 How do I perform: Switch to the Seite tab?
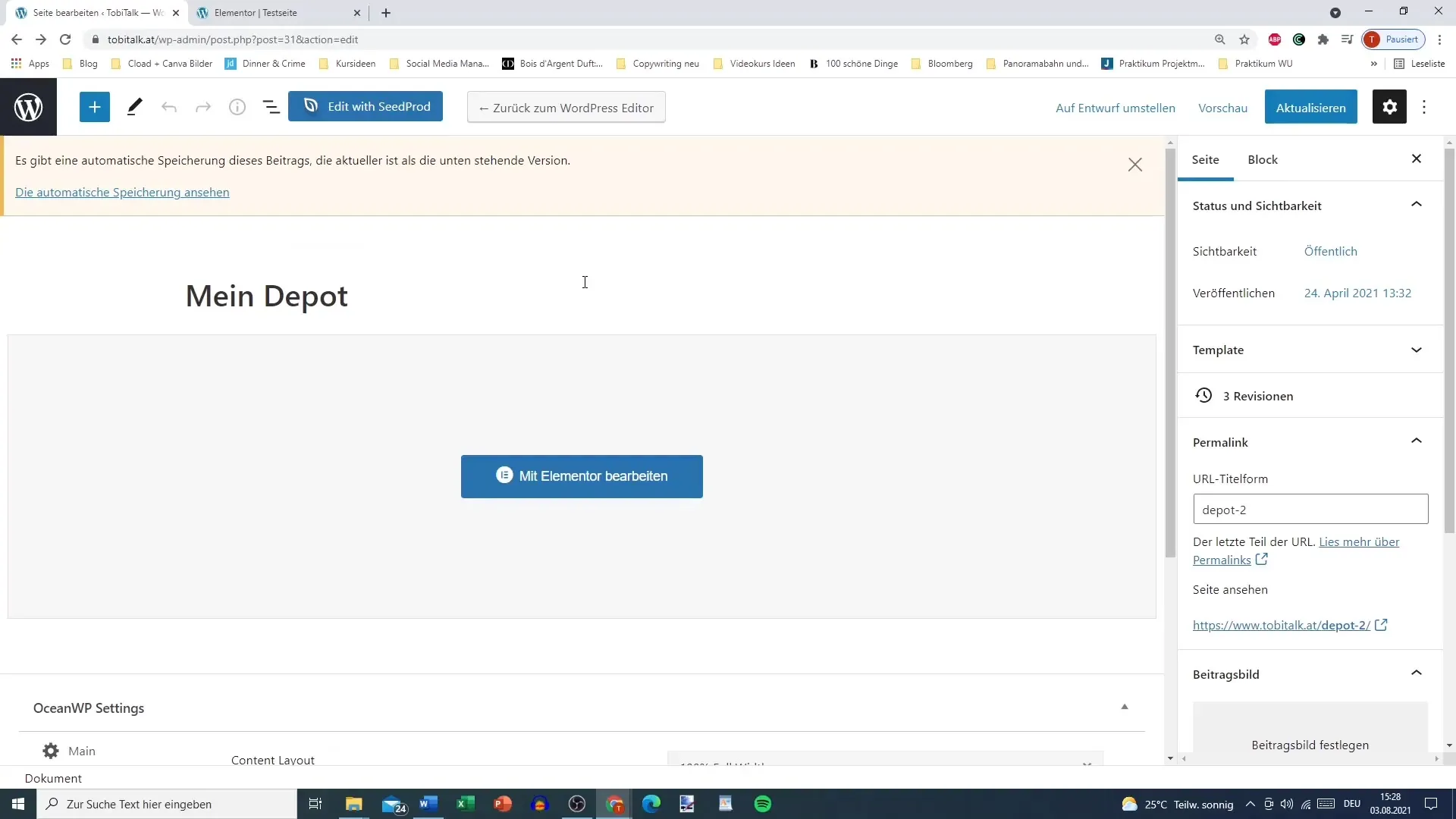pyautogui.click(x=1205, y=159)
